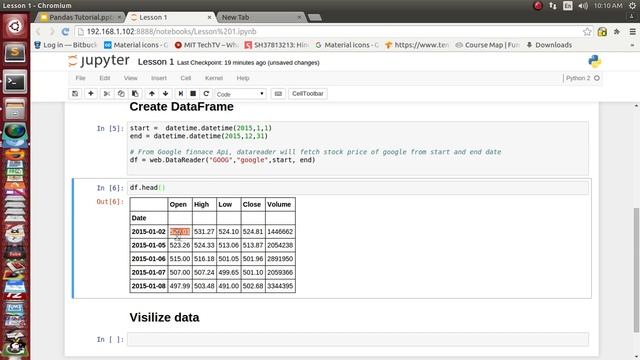Open the system volume indicator
Viewport: 640px width, 360px height.
(x=583, y=6)
